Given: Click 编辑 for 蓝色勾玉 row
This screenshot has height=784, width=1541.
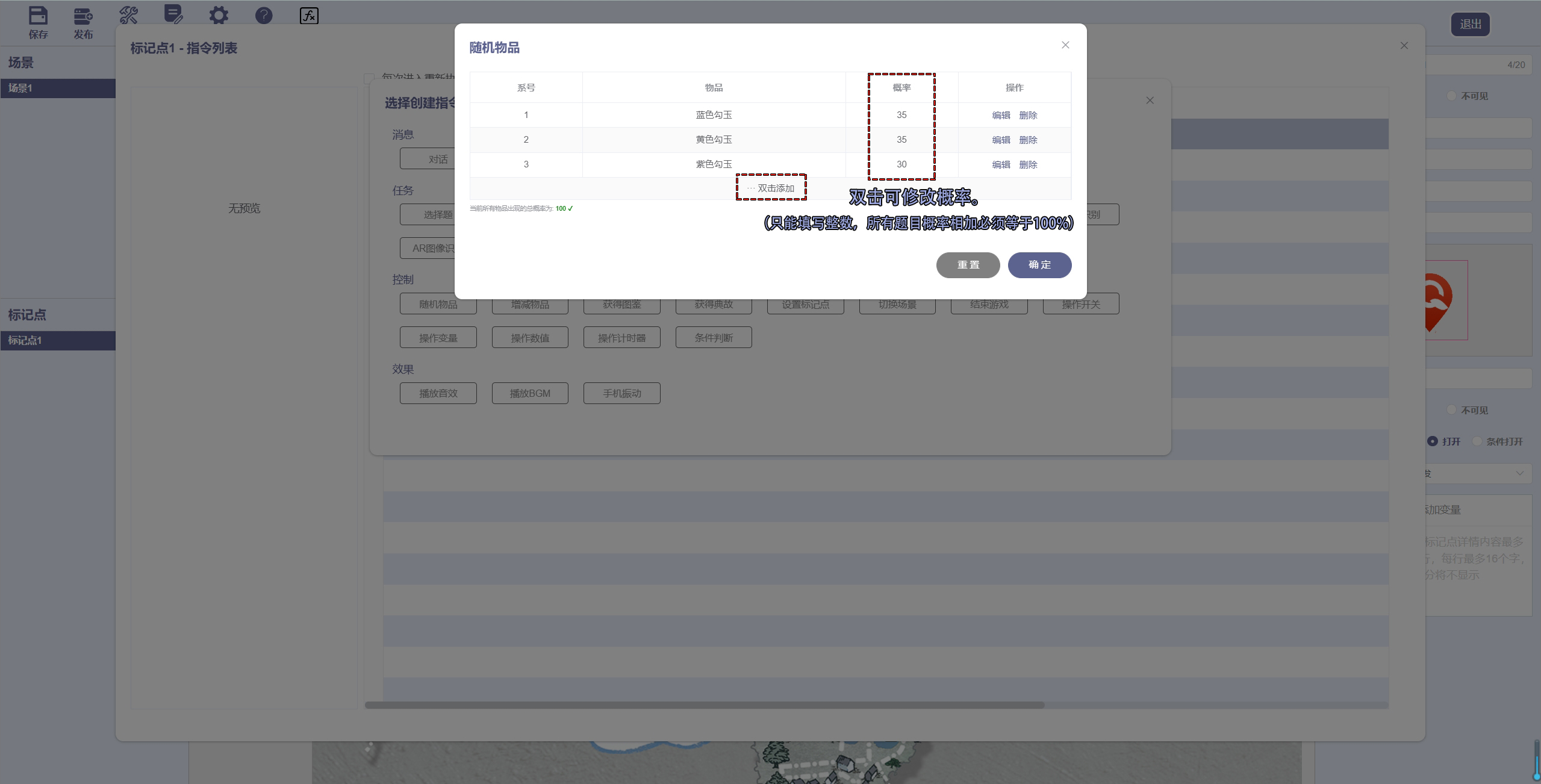Looking at the screenshot, I should click(x=1001, y=115).
